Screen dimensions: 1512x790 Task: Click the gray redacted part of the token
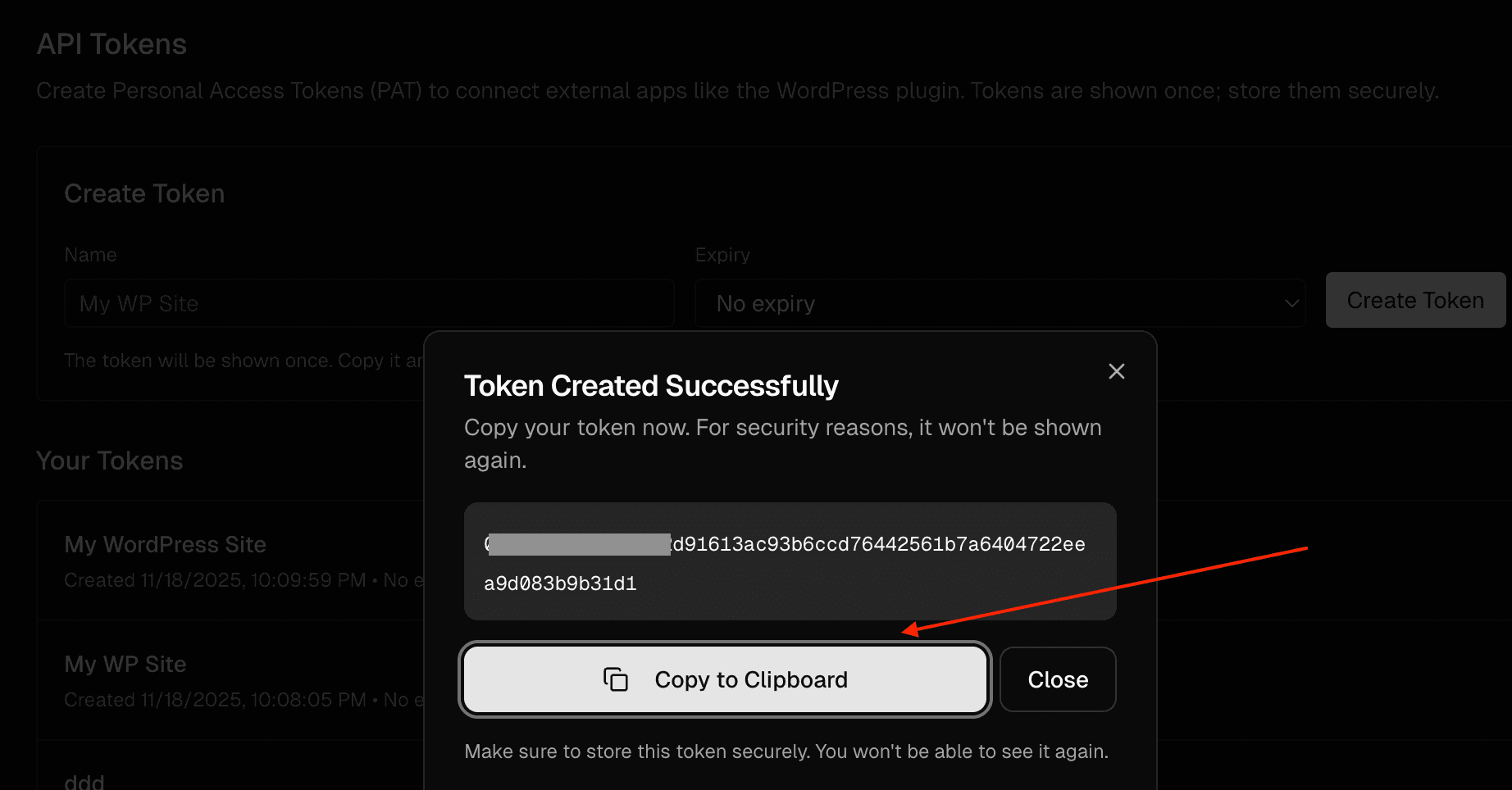(579, 544)
